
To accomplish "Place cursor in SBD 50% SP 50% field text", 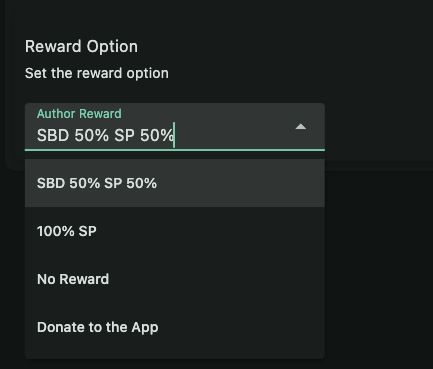I will pos(105,135).
